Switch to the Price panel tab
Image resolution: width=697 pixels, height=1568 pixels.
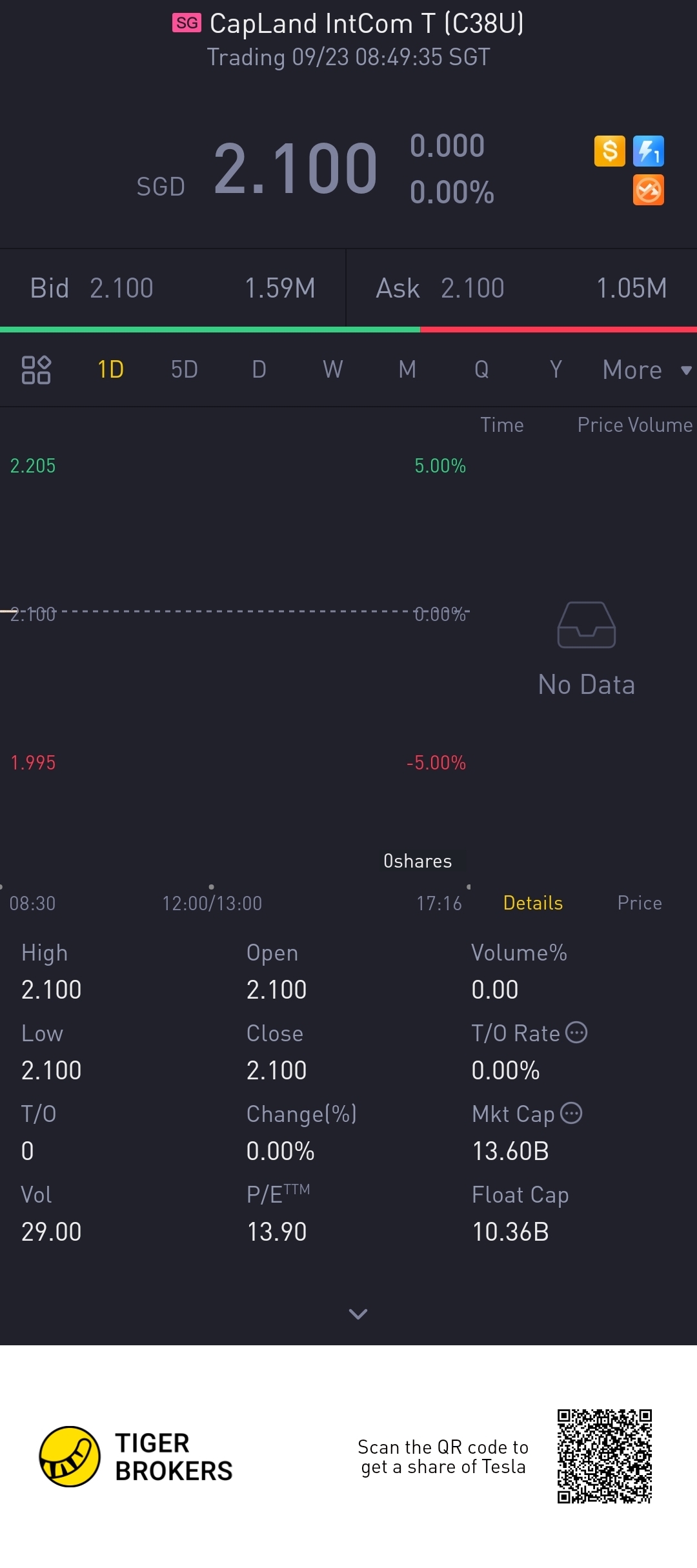[639, 902]
